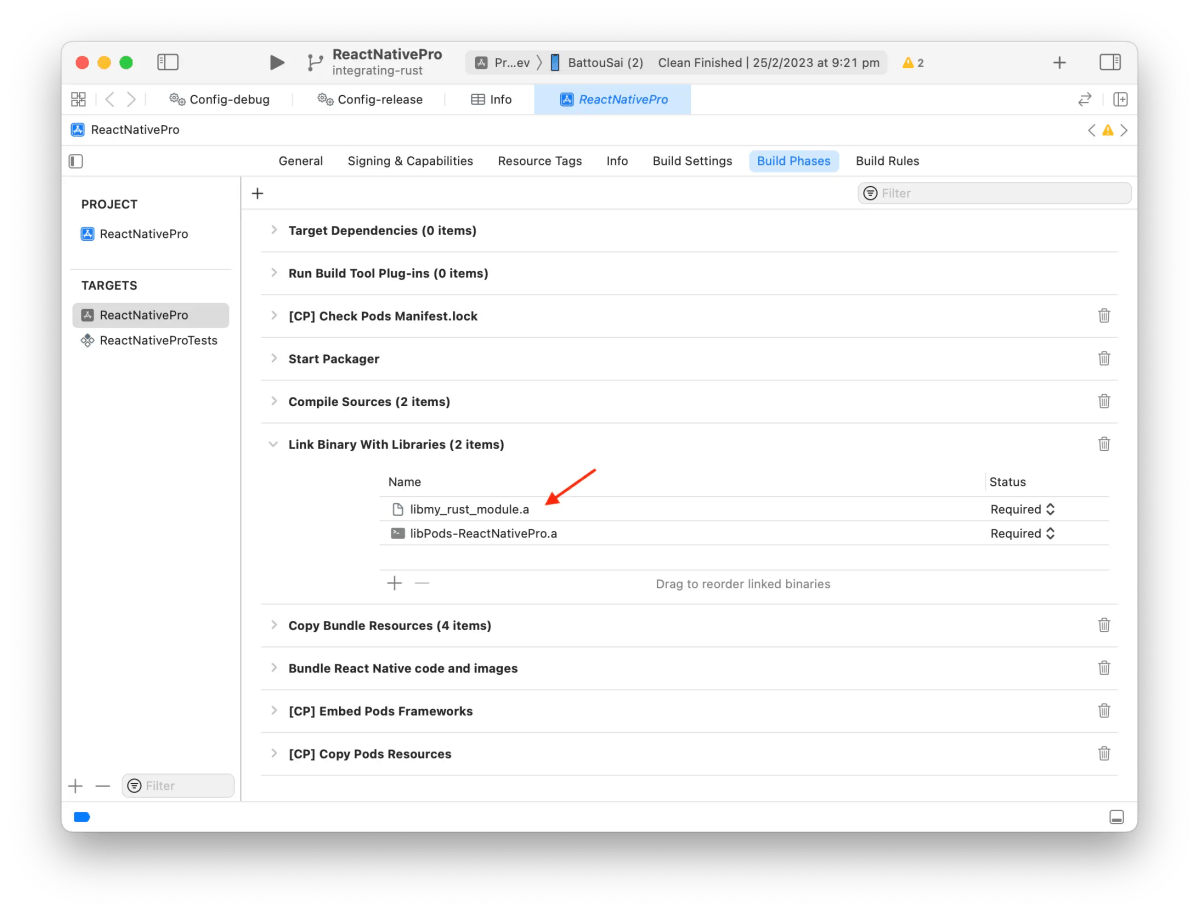Collapse Link Binary With Libraries section
Image resolution: width=1199 pixels, height=913 pixels.
(274, 444)
